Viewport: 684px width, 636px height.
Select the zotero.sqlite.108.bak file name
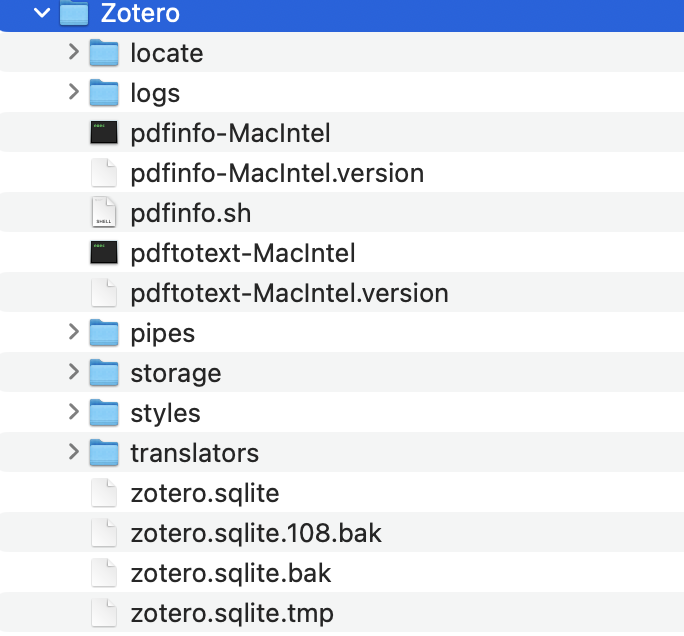[x=256, y=533]
